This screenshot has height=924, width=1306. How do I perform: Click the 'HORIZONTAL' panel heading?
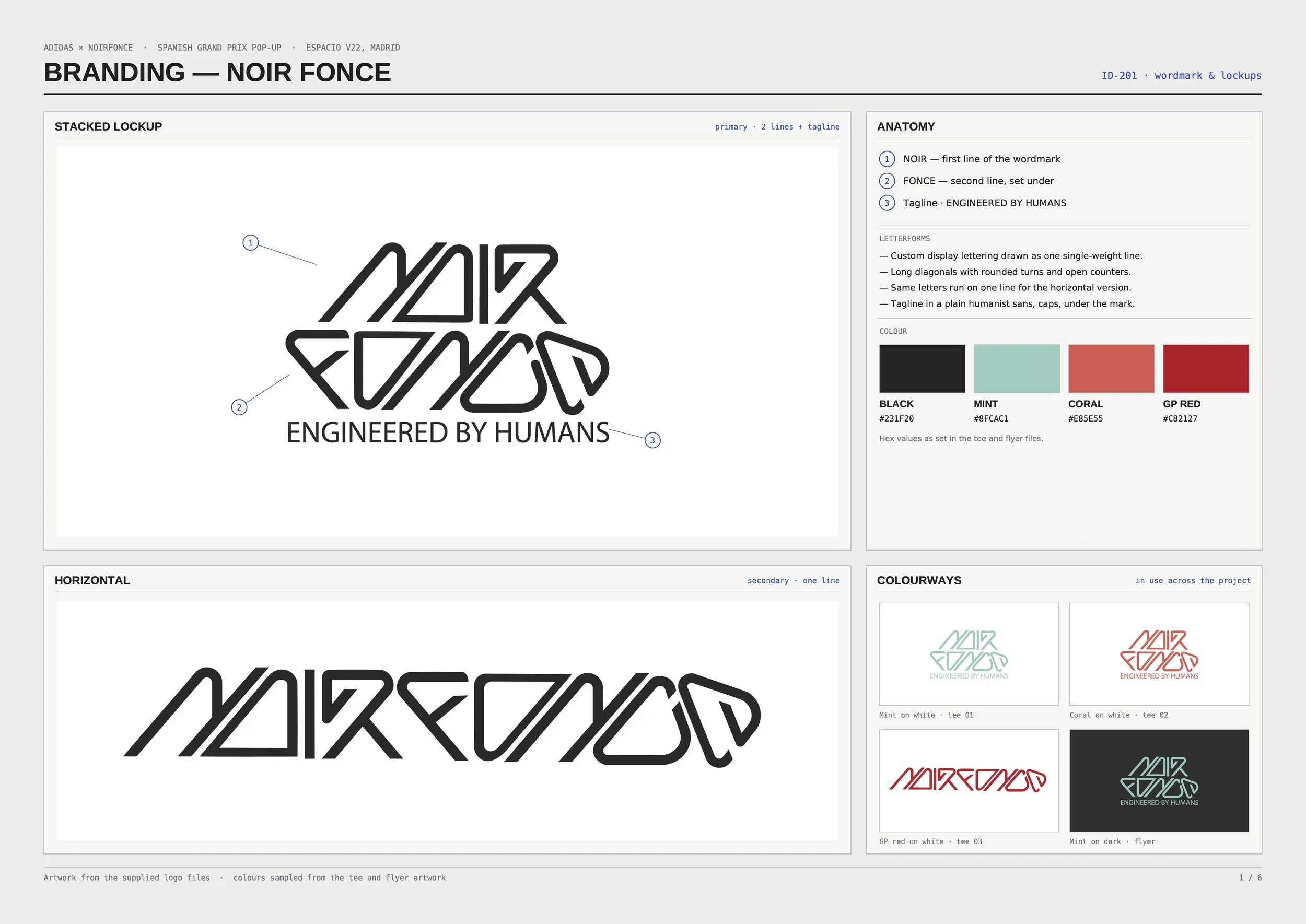92,580
